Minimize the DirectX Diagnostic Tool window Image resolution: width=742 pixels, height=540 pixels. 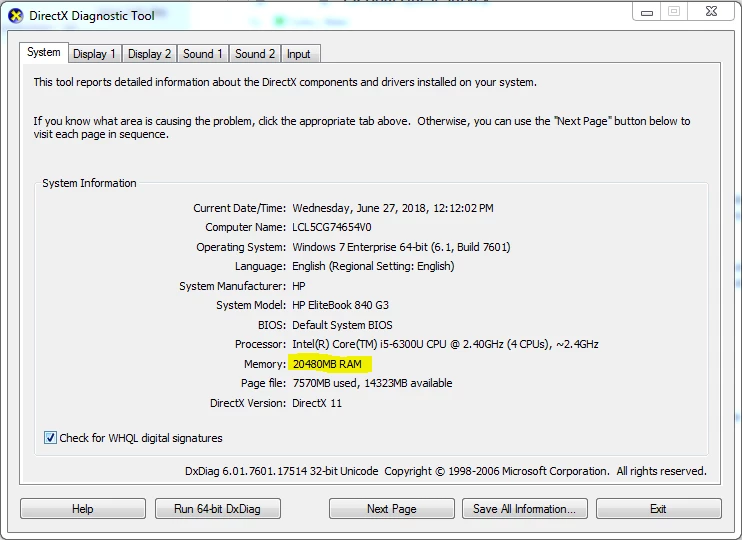(x=647, y=12)
